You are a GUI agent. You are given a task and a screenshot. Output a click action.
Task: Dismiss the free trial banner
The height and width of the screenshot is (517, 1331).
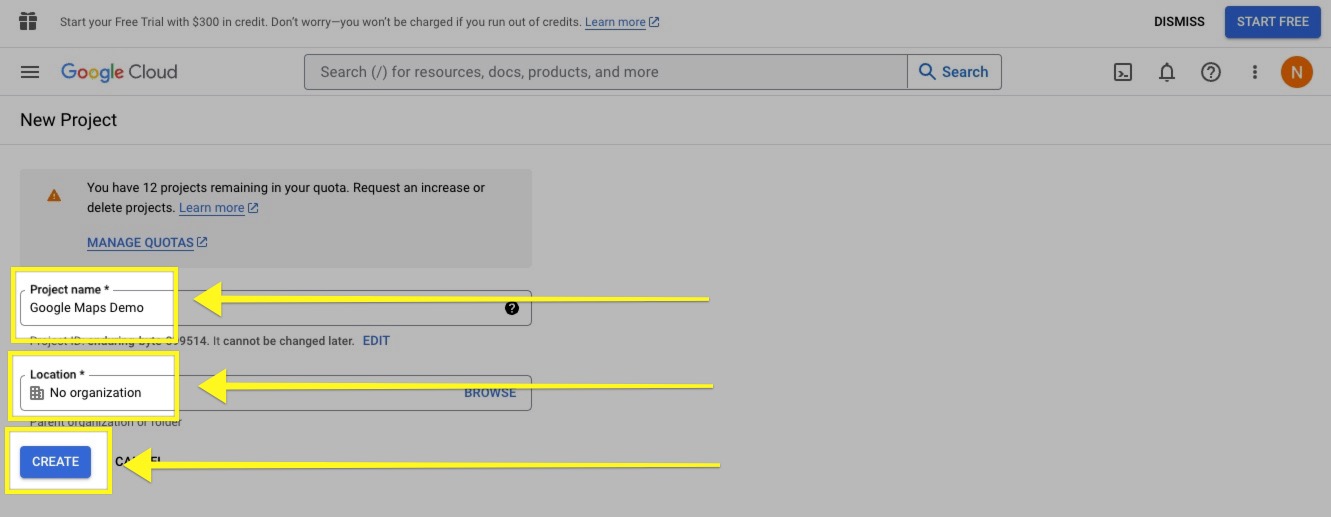pyautogui.click(x=1179, y=22)
